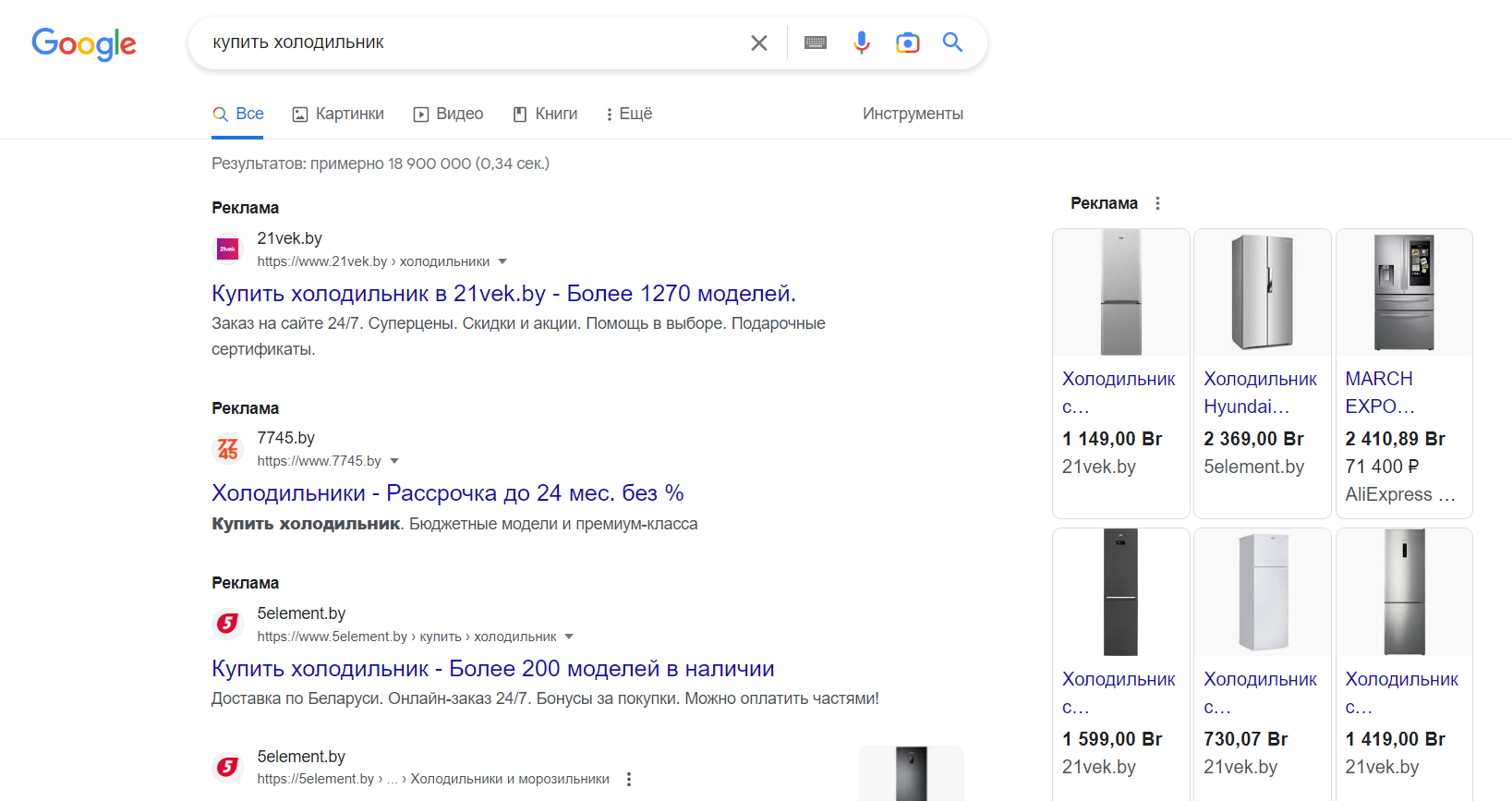Click 'https://www.7745.by' URL text
Viewport: 1512px width, 801px height.
click(x=319, y=461)
